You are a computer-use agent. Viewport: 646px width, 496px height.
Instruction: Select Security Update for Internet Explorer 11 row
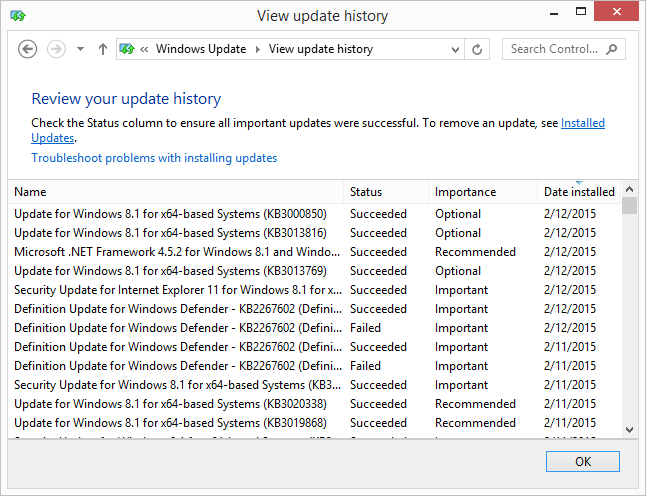(x=314, y=290)
